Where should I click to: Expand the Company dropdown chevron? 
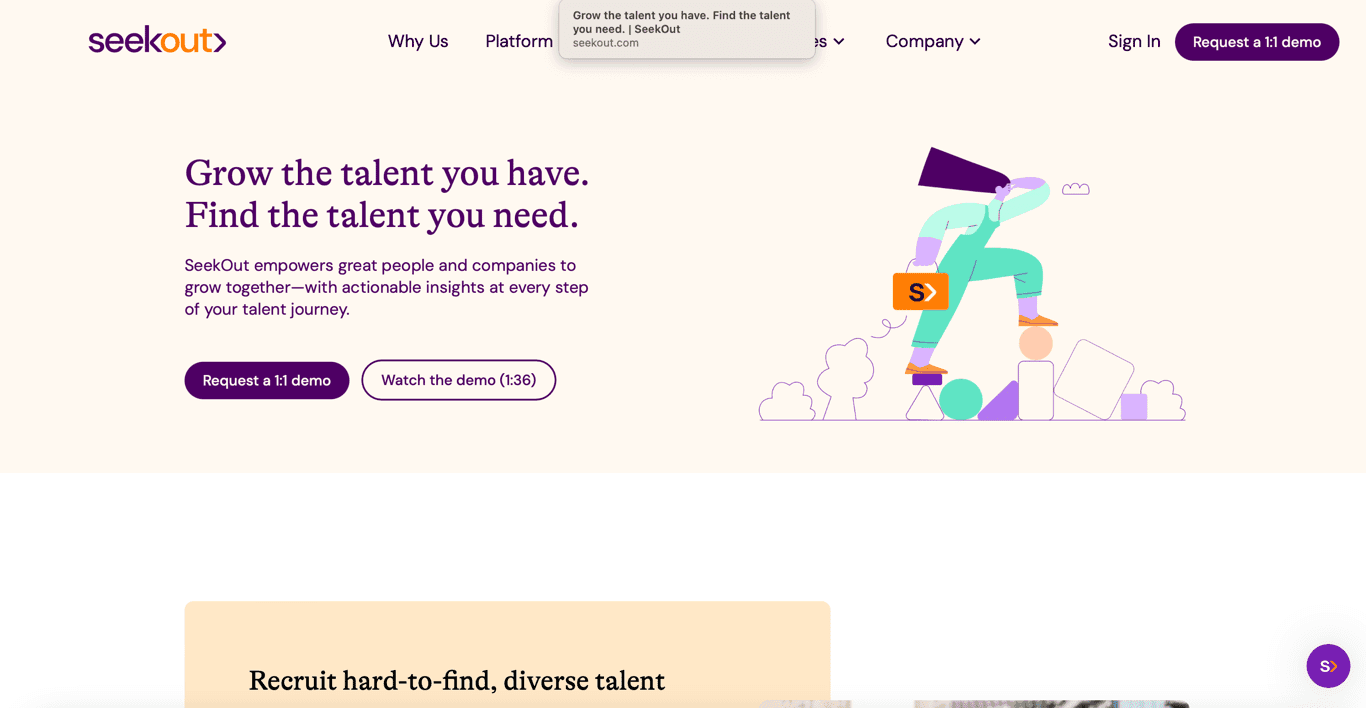point(975,42)
